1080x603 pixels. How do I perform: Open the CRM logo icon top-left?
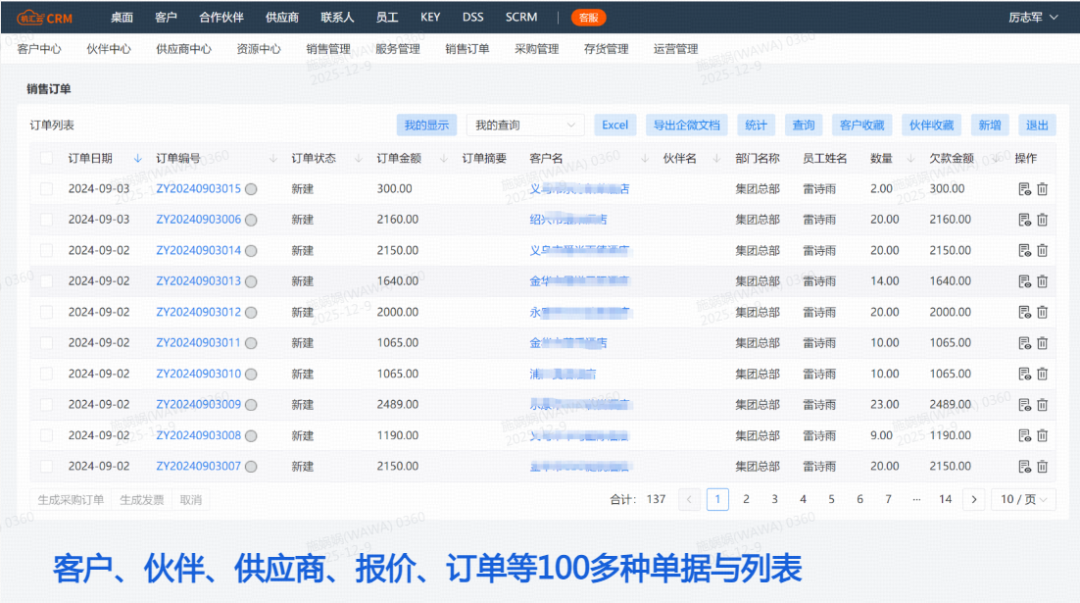click(32, 16)
